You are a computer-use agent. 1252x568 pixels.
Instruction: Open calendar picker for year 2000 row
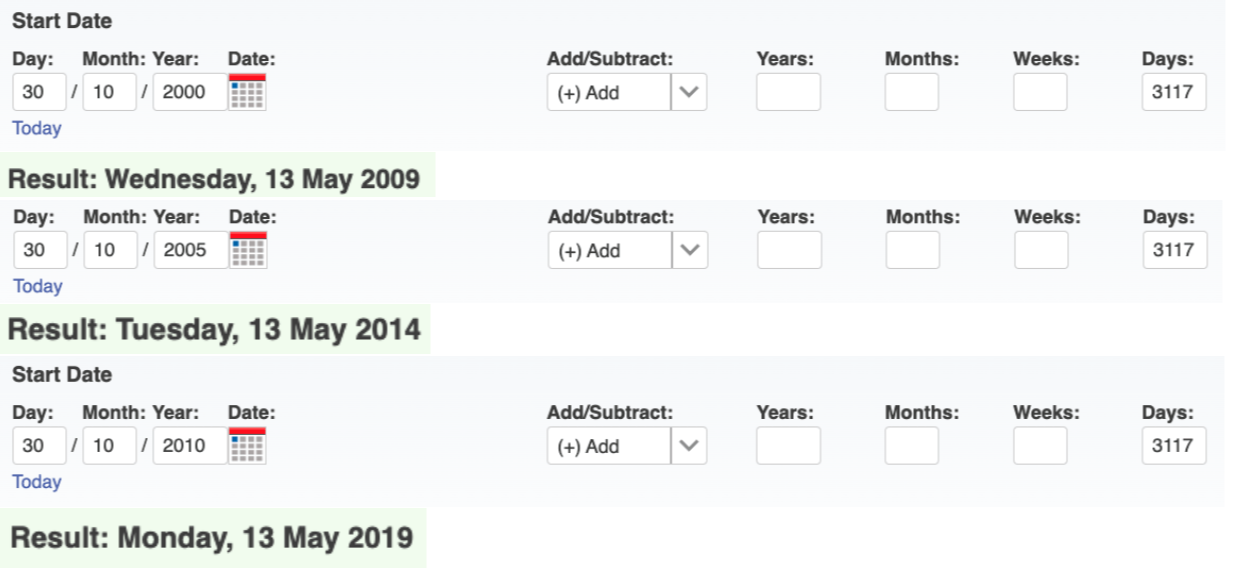point(247,92)
